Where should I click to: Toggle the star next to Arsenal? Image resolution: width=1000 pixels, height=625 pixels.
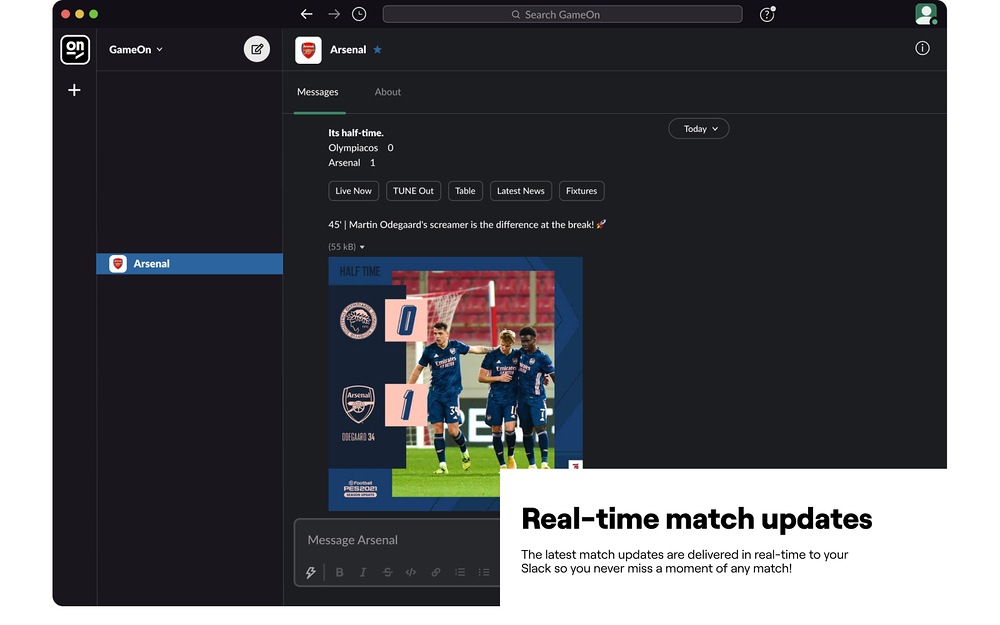click(378, 50)
